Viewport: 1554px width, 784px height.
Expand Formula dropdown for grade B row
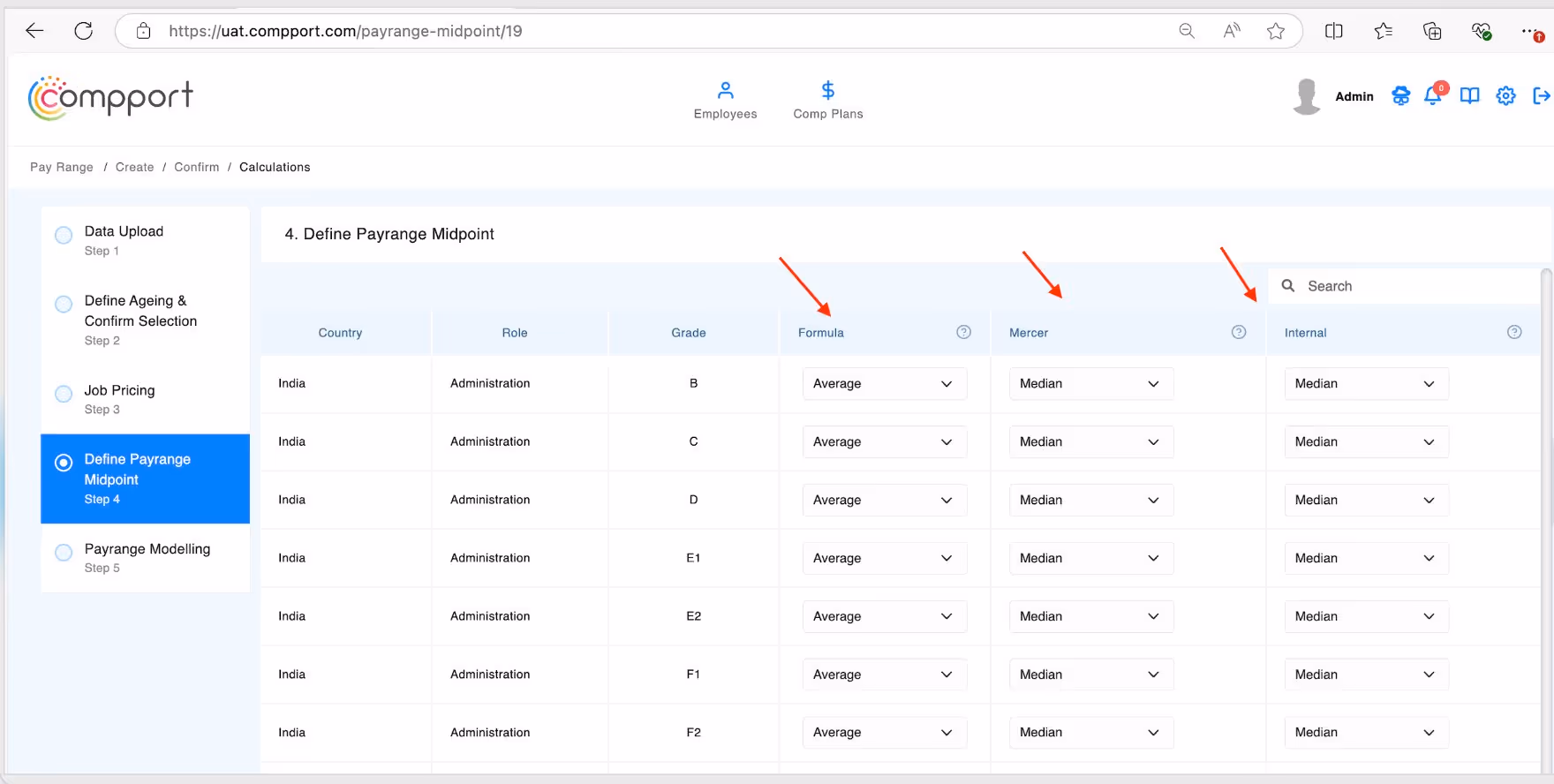(885, 384)
